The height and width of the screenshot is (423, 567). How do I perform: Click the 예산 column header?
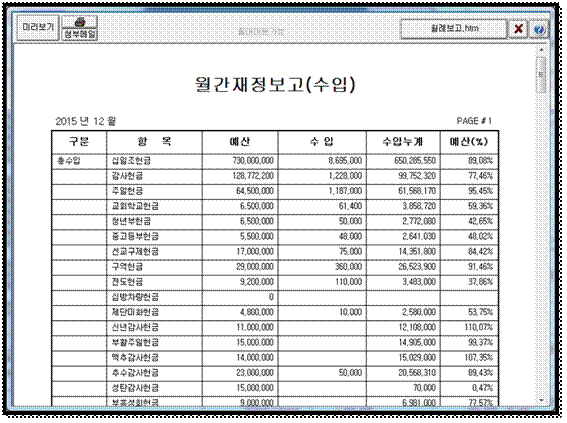(240, 142)
